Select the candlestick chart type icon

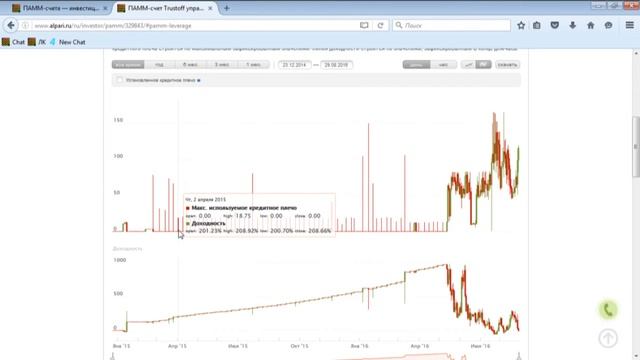tap(484, 64)
